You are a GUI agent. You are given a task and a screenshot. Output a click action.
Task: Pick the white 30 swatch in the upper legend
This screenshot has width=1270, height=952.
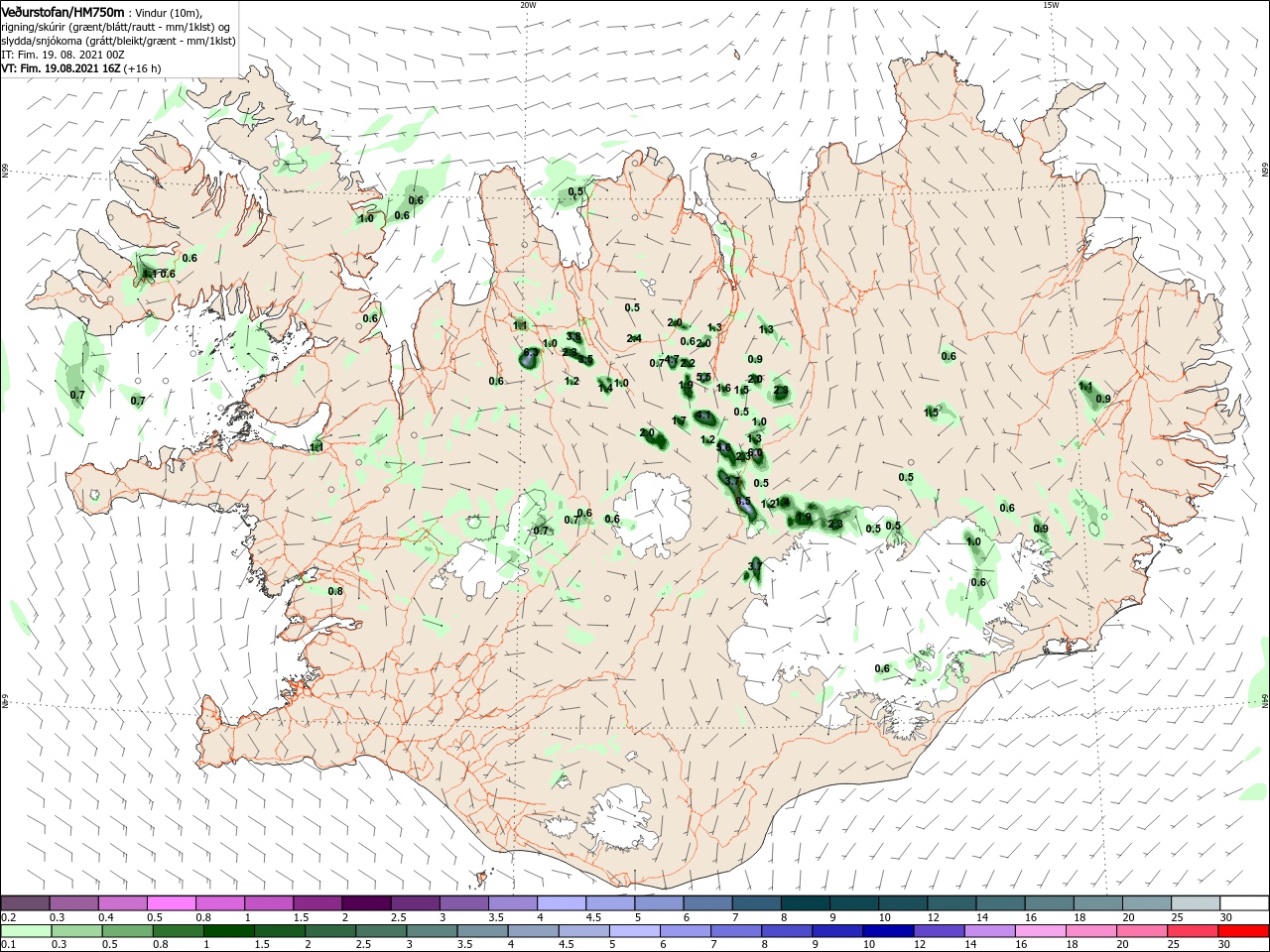pyautogui.click(x=1243, y=903)
